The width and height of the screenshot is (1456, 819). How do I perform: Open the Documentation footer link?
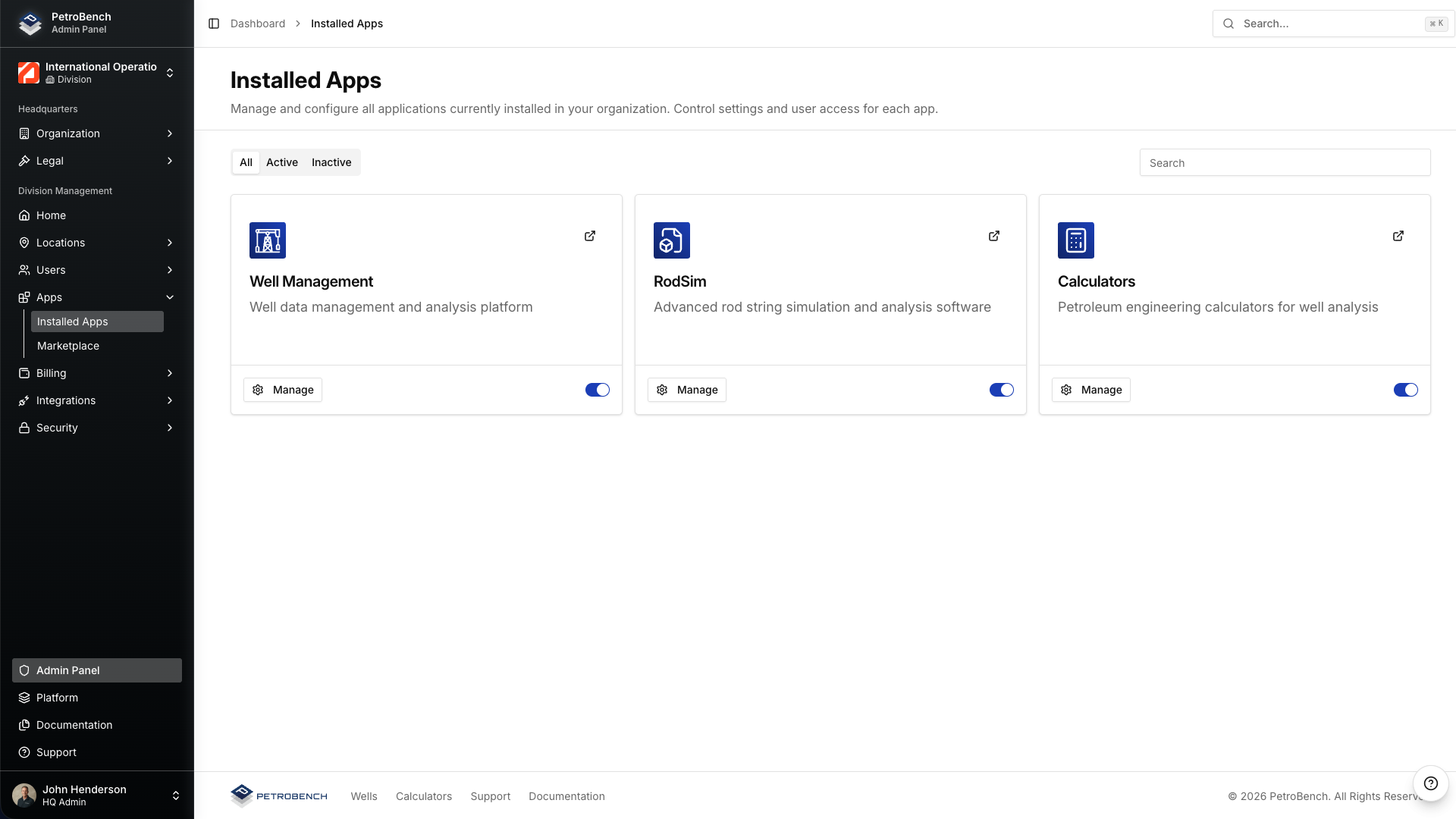click(566, 795)
